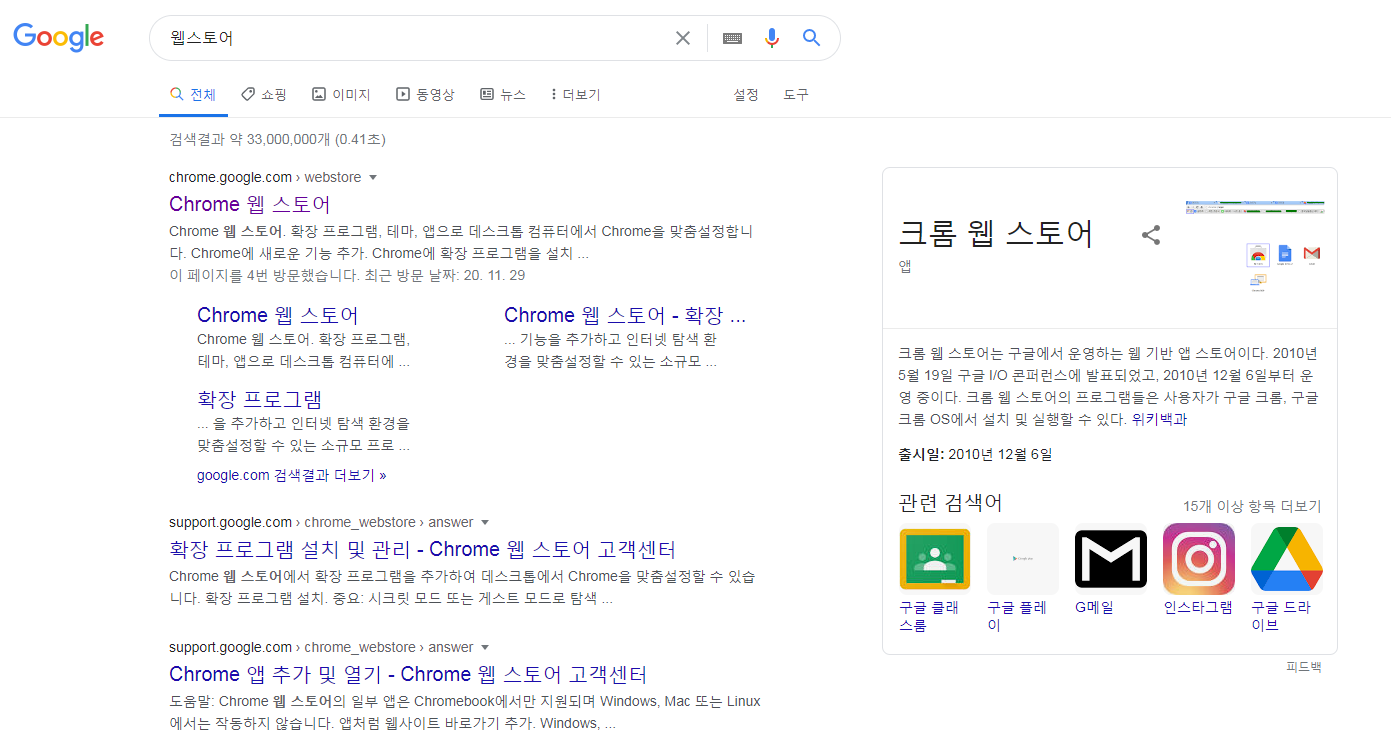Switch to the 뉴스 tab

click(x=503, y=95)
